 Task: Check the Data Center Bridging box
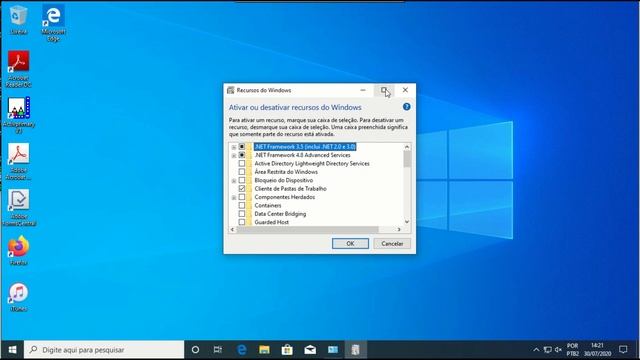(x=242, y=213)
